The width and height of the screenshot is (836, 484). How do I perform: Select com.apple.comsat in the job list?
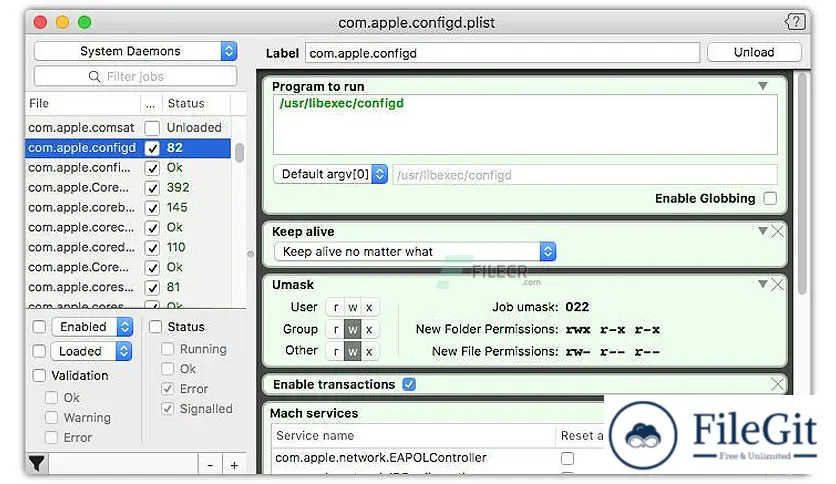click(x=82, y=128)
